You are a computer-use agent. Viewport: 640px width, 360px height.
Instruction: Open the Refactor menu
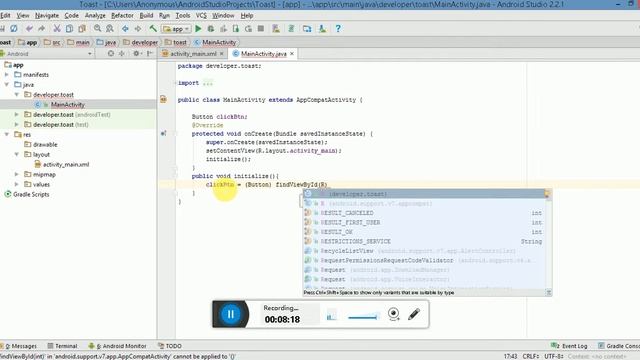122,16
